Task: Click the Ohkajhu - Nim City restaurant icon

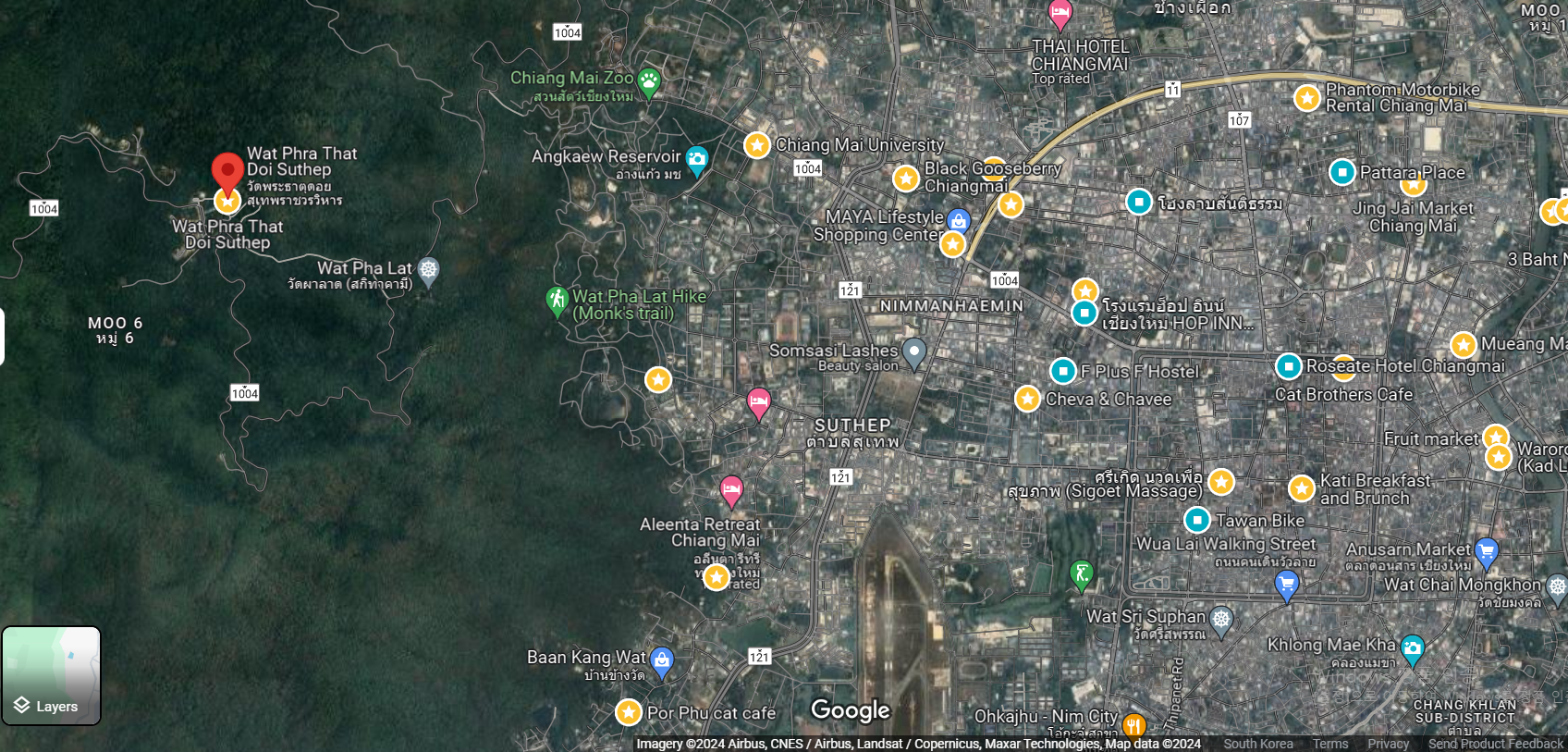Action: (x=1134, y=724)
